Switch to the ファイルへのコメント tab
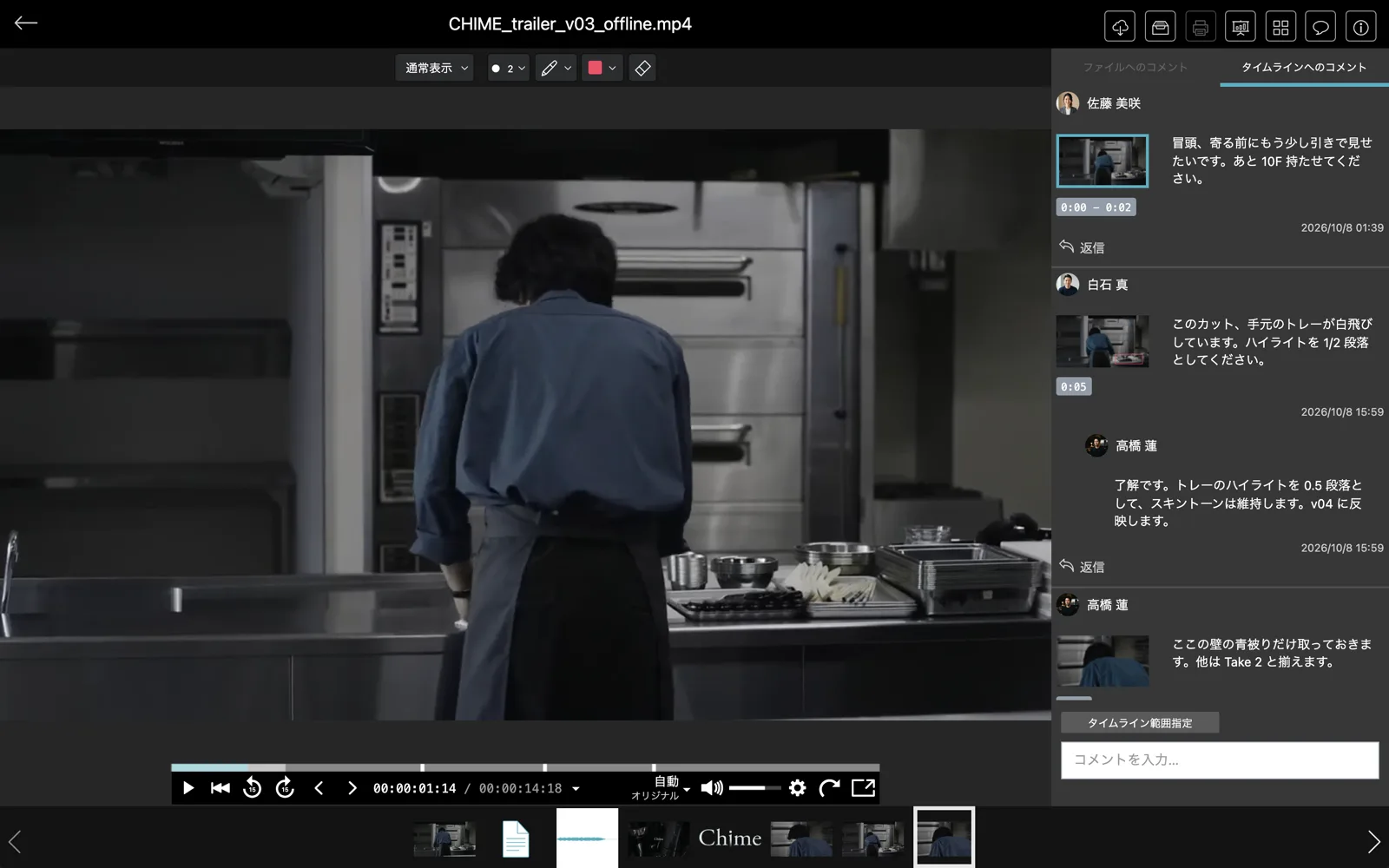1389x868 pixels. 1135,67
